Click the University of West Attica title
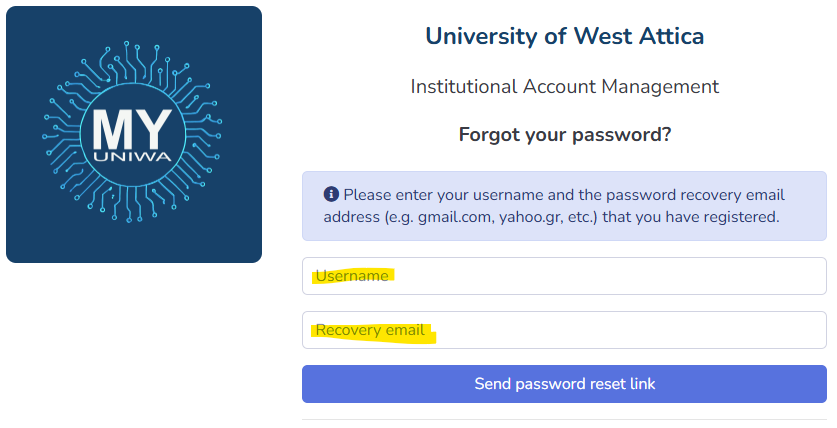 click(564, 37)
